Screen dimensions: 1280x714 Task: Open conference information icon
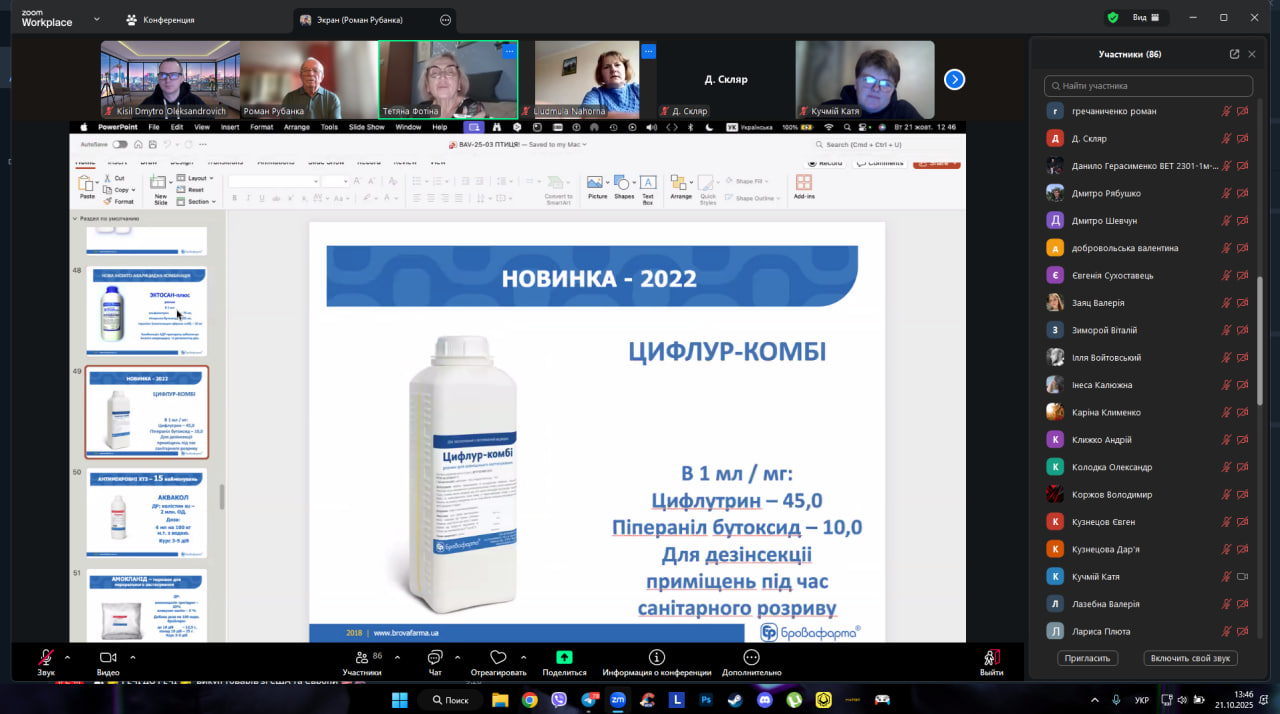(656, 657)
